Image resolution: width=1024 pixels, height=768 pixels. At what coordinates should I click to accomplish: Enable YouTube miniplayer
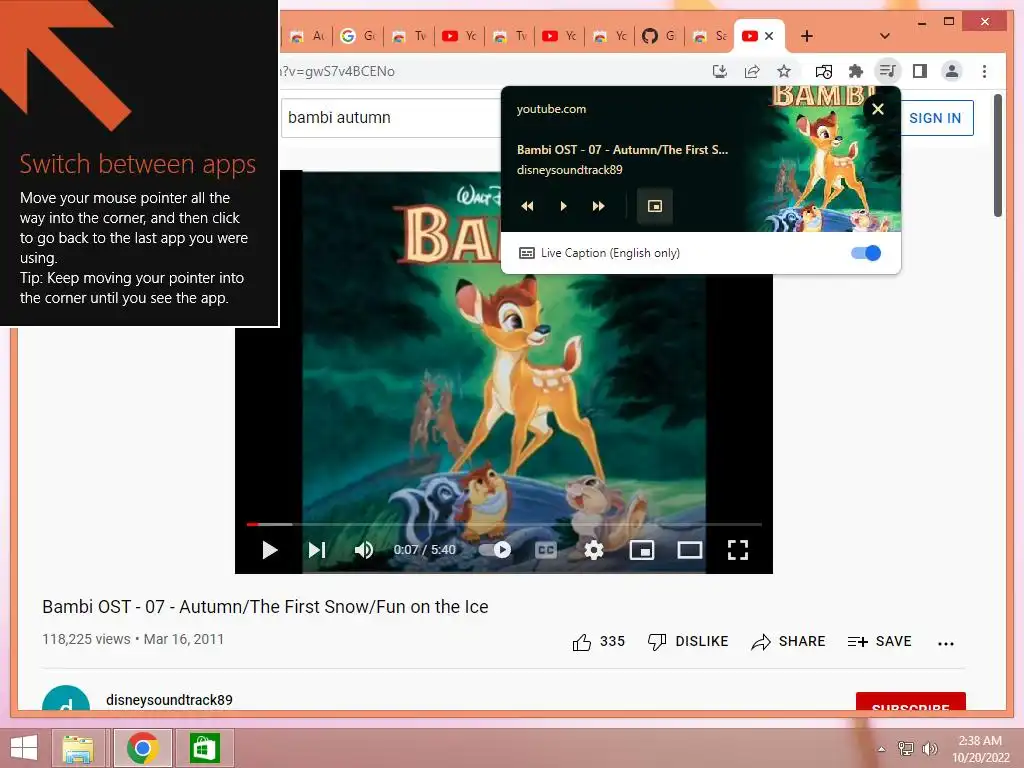coord(641,550)
